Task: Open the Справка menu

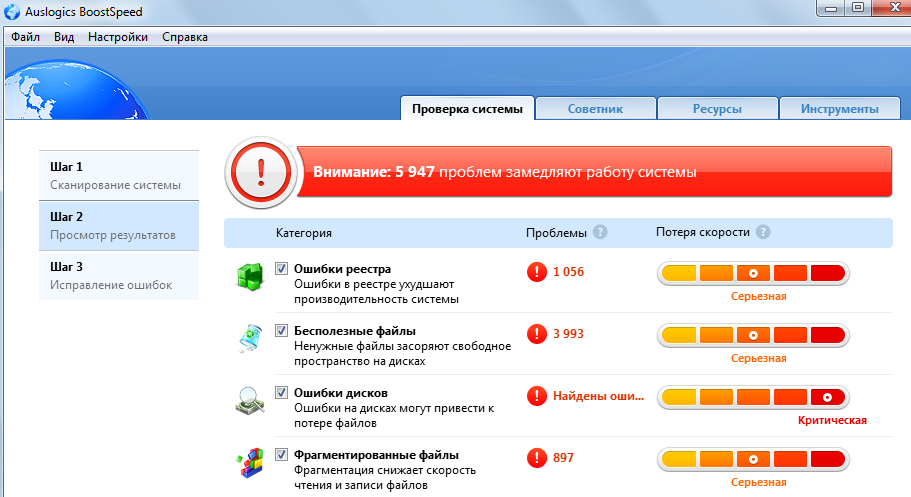Action: coord(185,37)
